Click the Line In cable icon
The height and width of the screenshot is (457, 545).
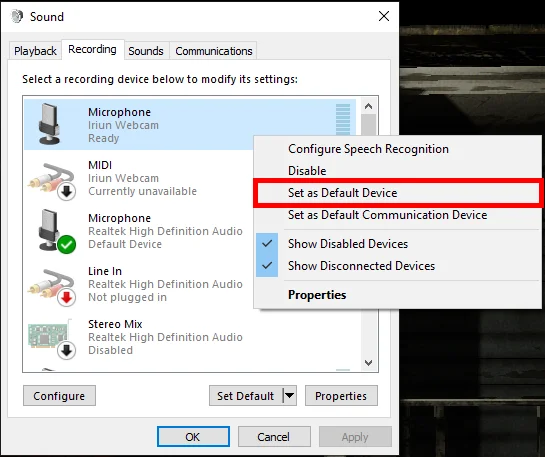(51, 287)
